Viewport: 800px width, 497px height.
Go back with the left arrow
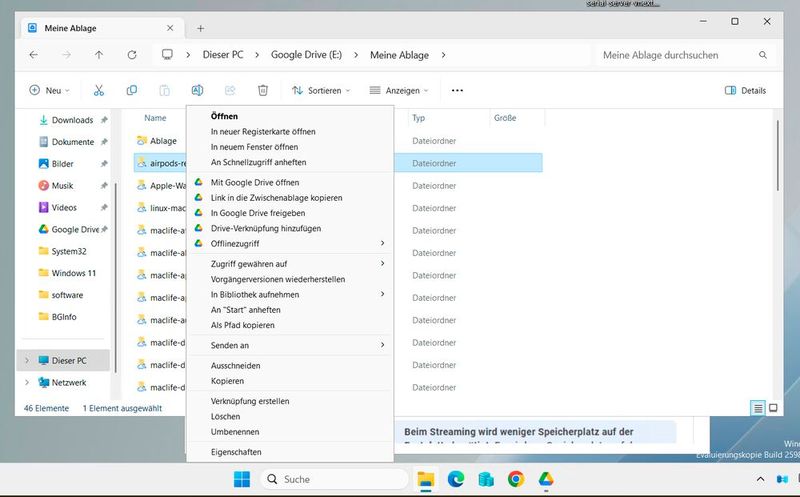coord(34,55)
